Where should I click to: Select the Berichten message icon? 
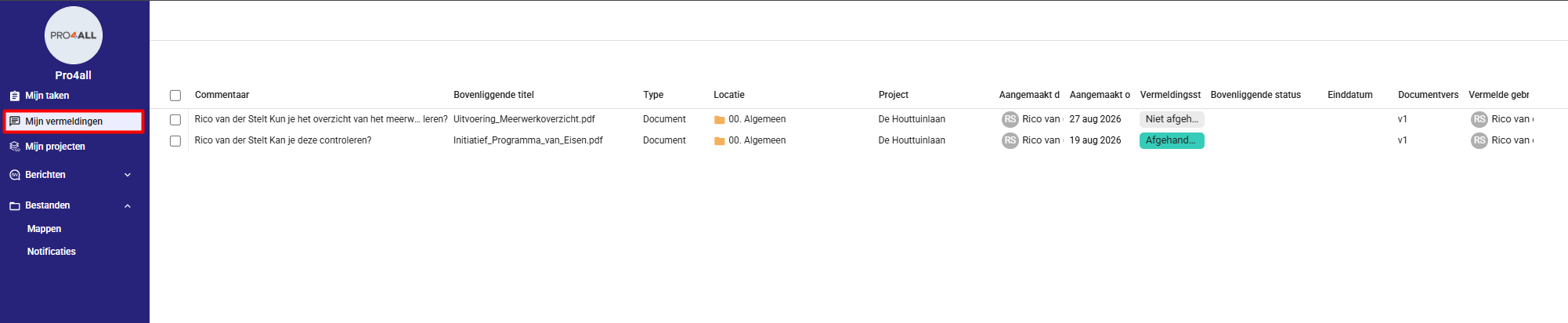15,175
